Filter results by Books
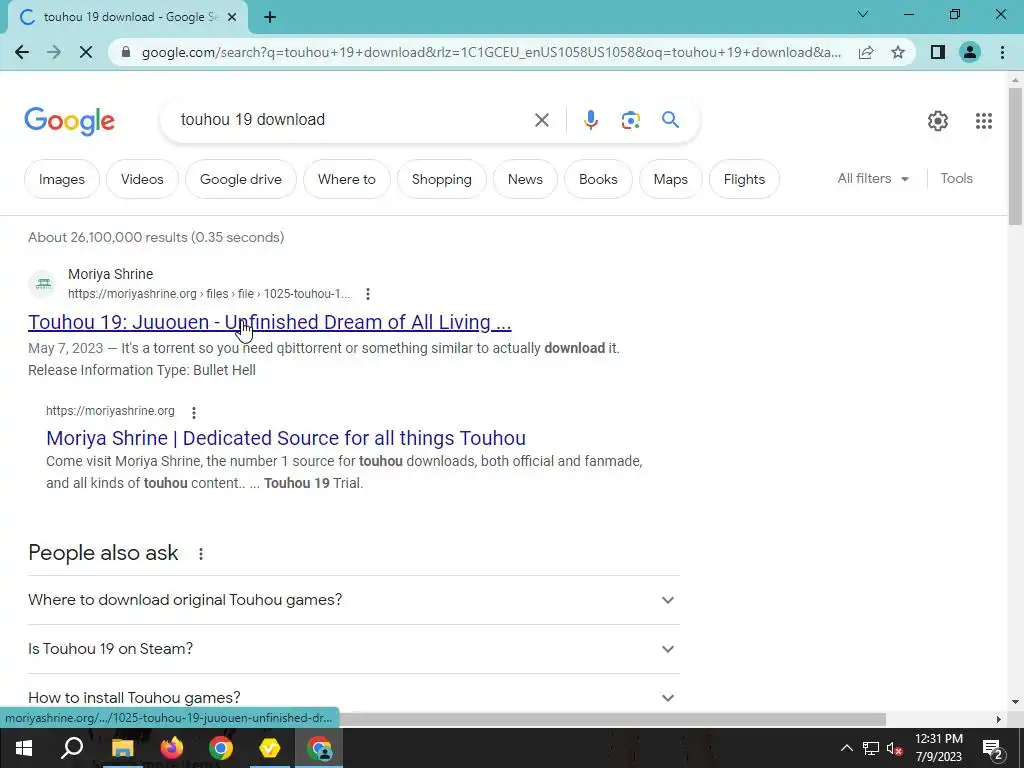Image resolution: width=1024 pixels, height=768 pixels. point(598,179)
